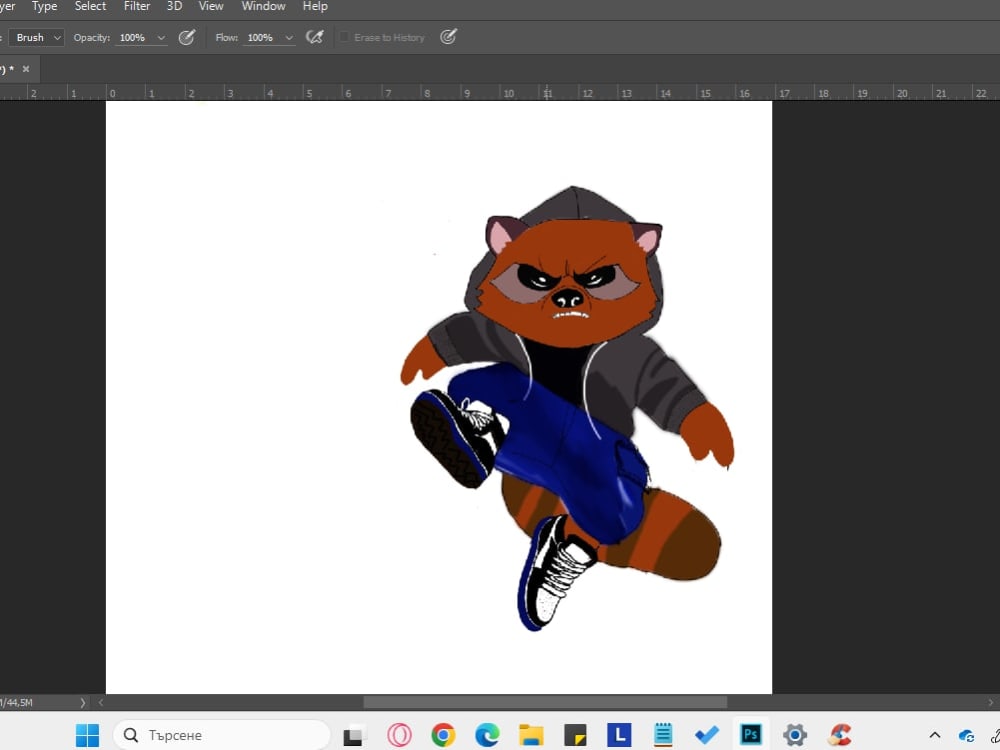1000x750 pixels.
Task: Open the Window menu
Action: [263, 6]
